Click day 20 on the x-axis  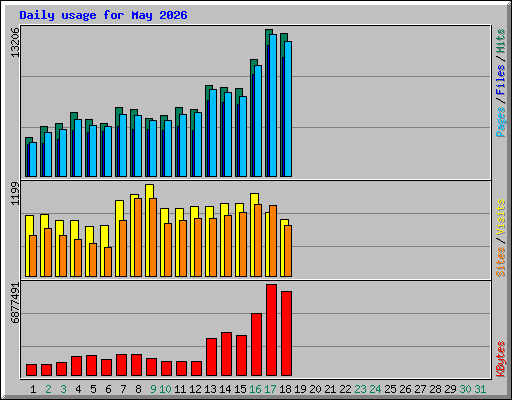[315, 389]
